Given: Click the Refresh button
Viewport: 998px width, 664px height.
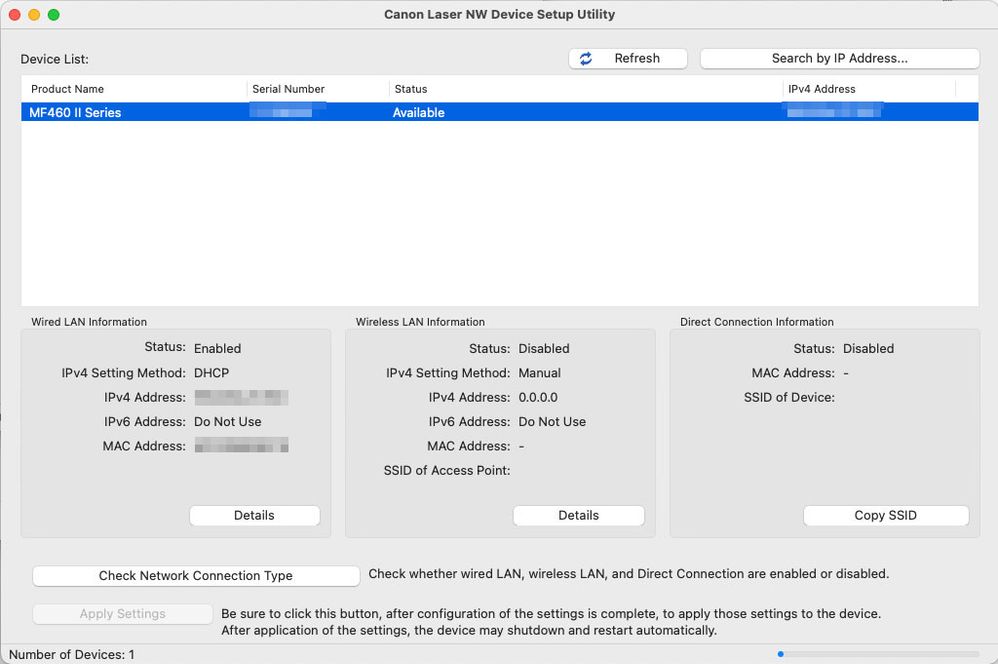Looking at the screenshot, I should coord(628,59).
